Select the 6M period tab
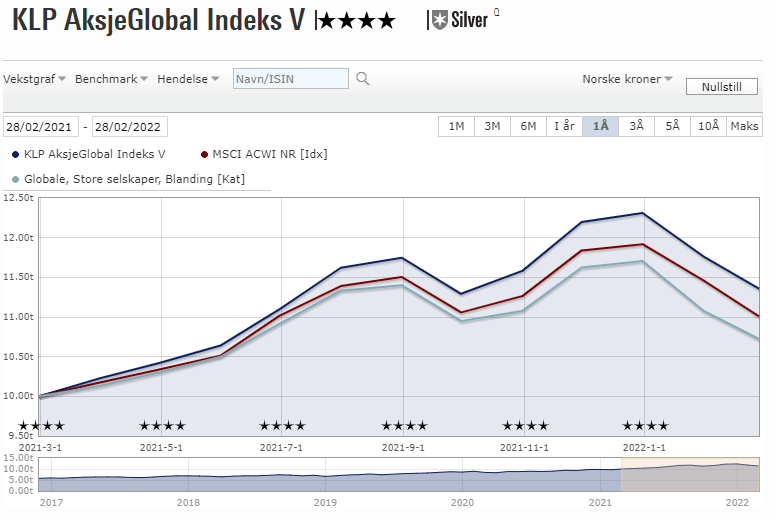This screenshot has height=520, width=775. pos(528,126)
